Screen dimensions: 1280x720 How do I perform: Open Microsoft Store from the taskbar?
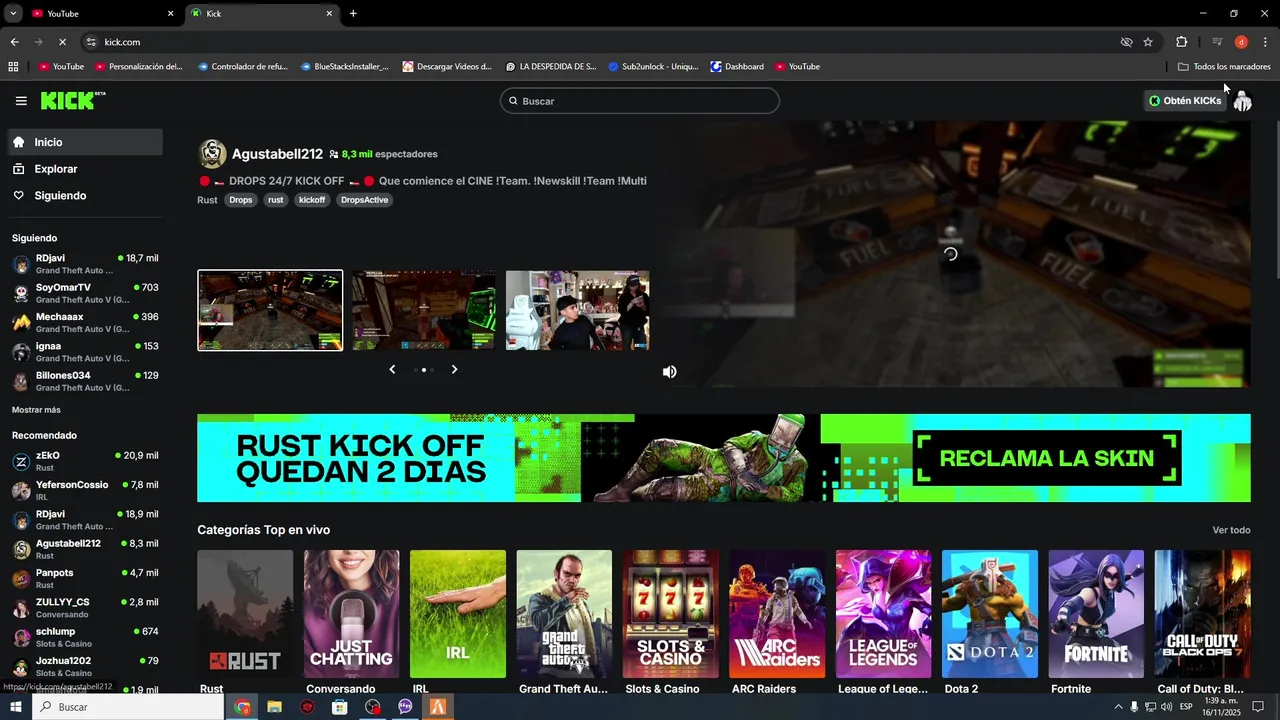(340, 707)
